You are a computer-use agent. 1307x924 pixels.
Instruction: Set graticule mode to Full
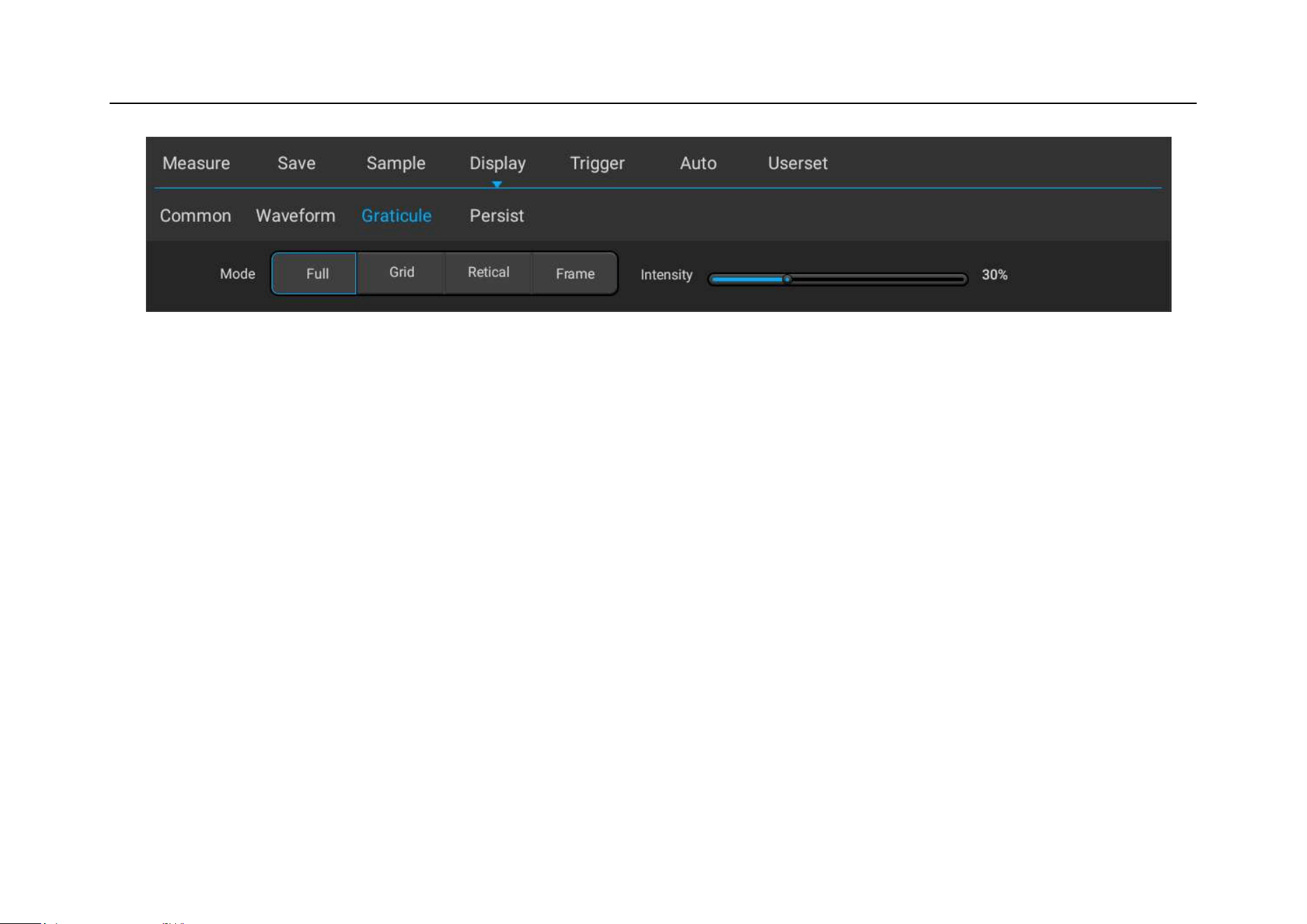point(314,274)
